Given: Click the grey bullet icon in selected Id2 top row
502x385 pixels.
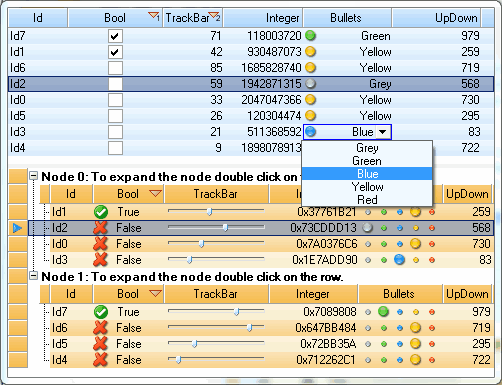Looking at the screenshot, I should tap(310, 83).
